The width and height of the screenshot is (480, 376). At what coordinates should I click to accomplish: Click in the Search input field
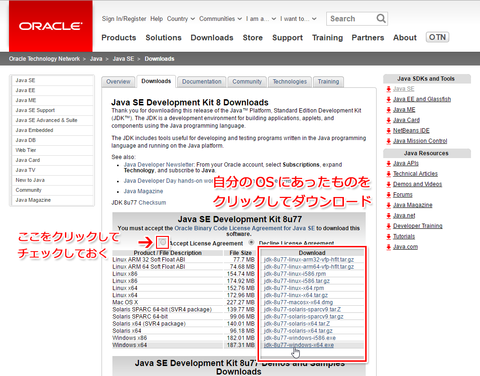pos(351,19)
